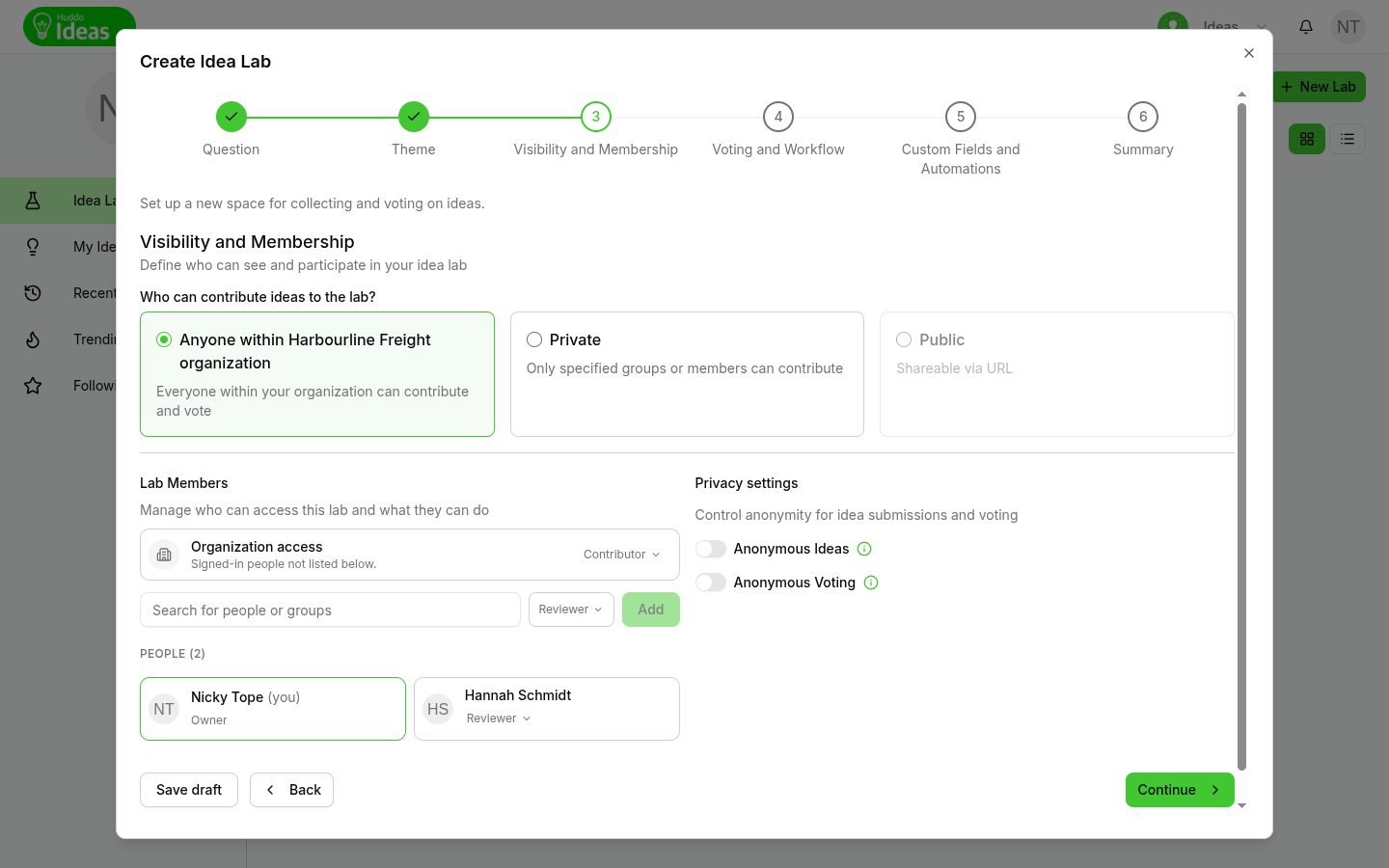Screen dimensions: 1389x868
Task: Select Anyone within Harbourline Freight organization option
Action: click(317, 374)
